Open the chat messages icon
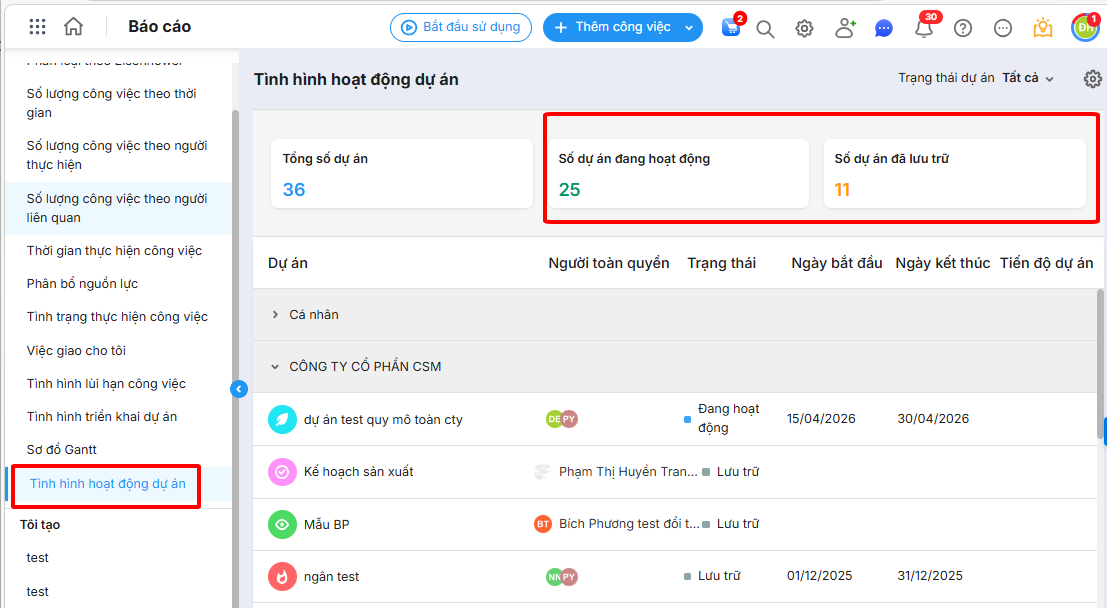The image size is (1107, 608). tap(884, 28)
